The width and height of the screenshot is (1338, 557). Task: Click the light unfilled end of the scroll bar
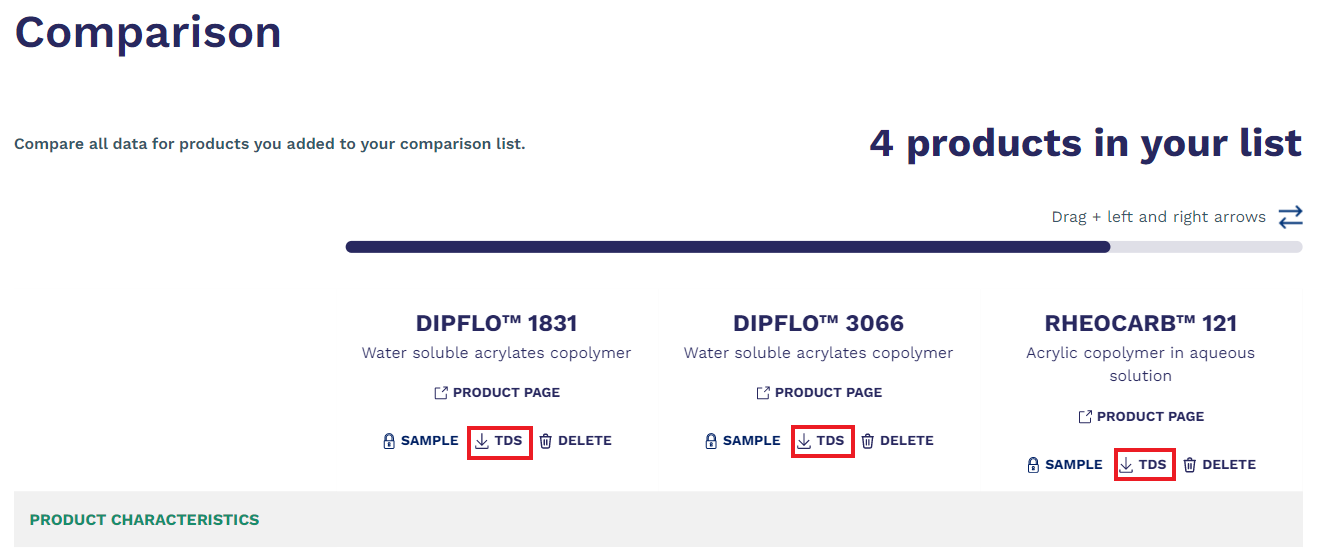[x=1206, y=247]
